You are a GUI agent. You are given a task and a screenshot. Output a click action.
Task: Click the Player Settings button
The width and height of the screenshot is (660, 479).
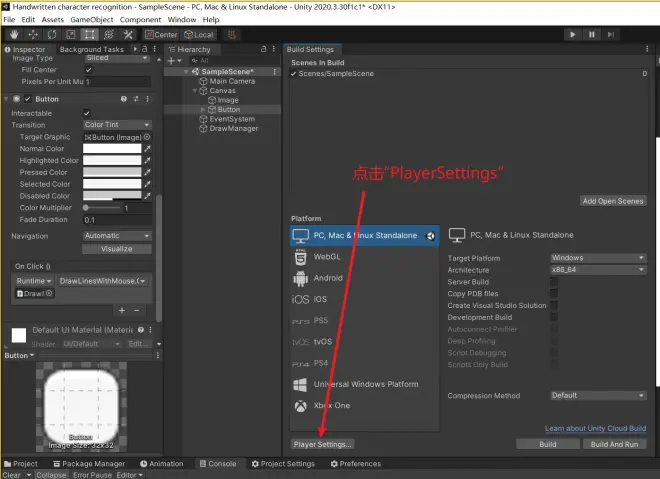point(322,444)
